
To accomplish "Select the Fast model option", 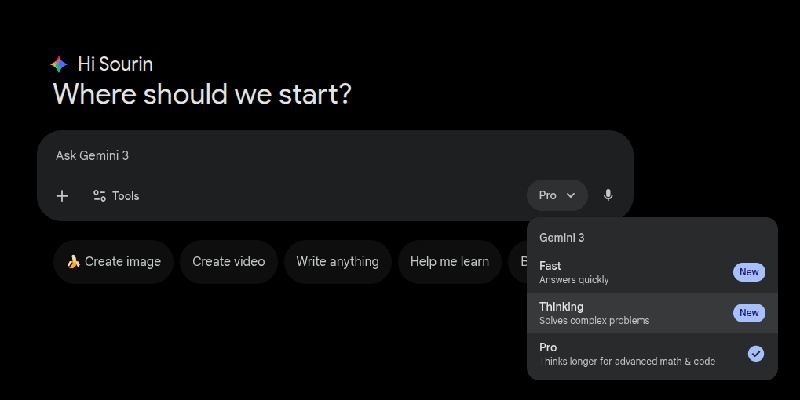I will pos(620,272).
